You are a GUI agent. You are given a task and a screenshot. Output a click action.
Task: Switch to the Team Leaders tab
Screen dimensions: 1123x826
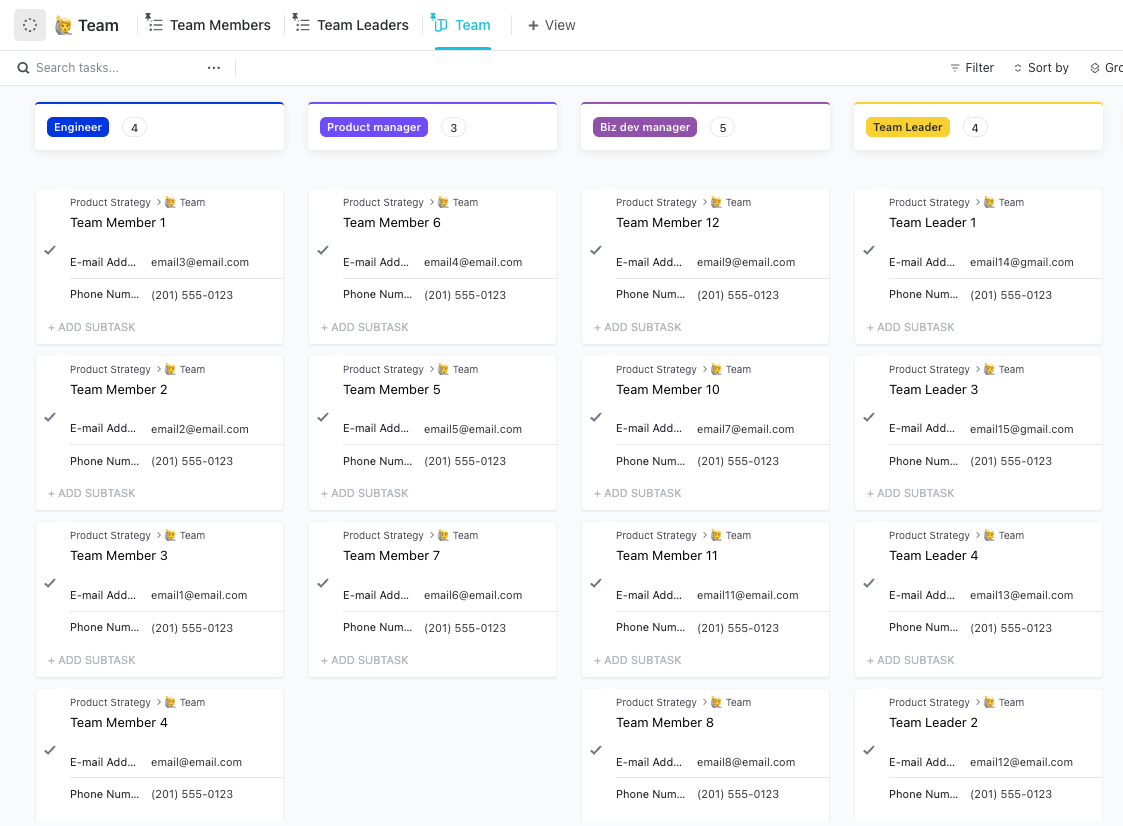point(362,25)
